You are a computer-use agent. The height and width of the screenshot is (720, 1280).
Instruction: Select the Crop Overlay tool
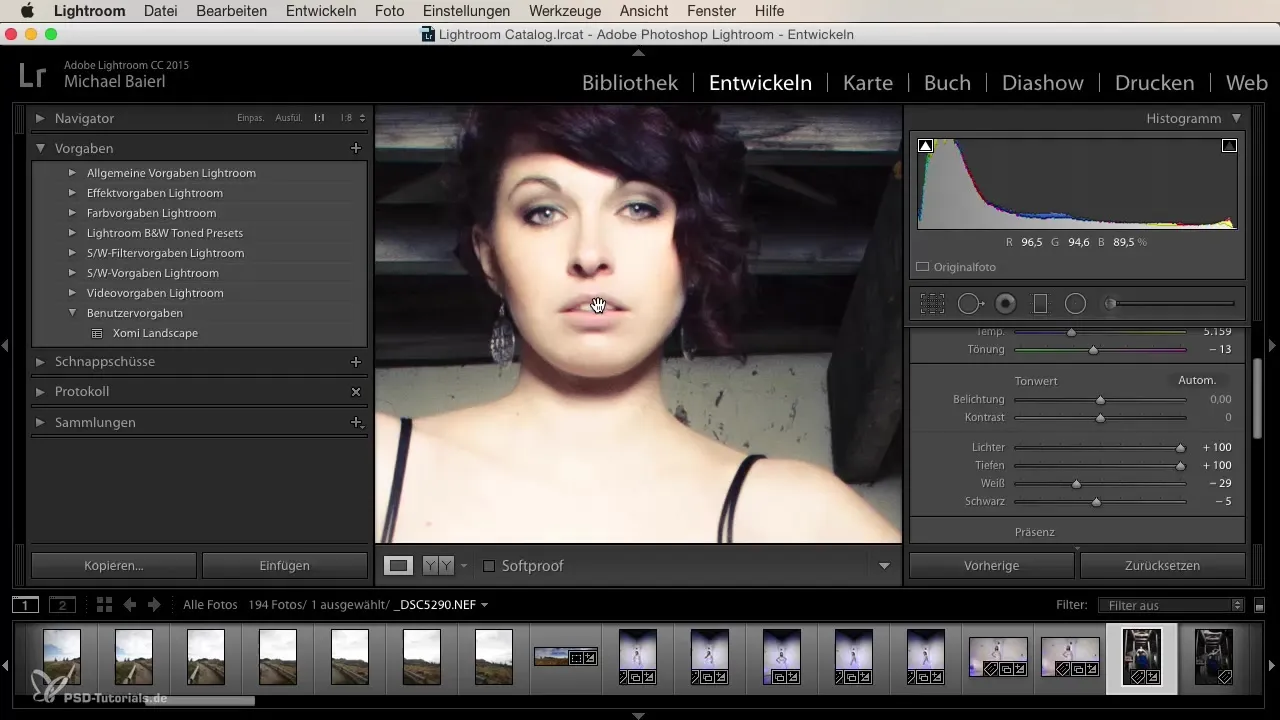coord(932,304)
